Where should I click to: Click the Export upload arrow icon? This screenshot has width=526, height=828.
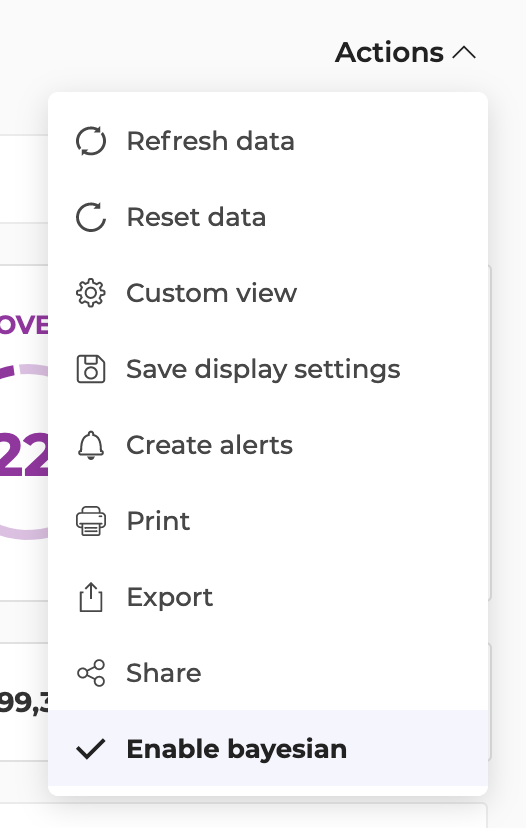91,597
